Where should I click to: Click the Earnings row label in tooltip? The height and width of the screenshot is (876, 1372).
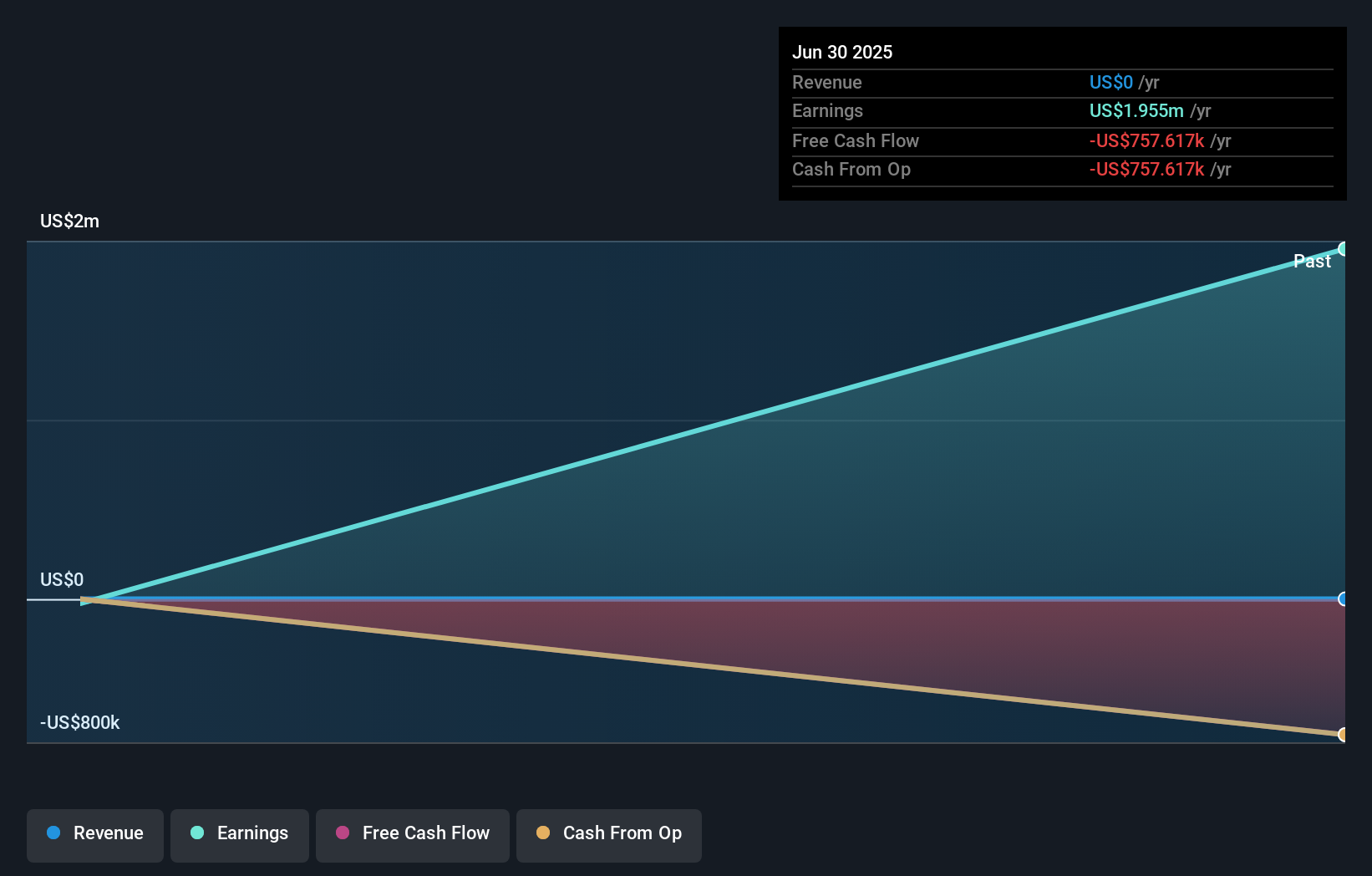827,110
